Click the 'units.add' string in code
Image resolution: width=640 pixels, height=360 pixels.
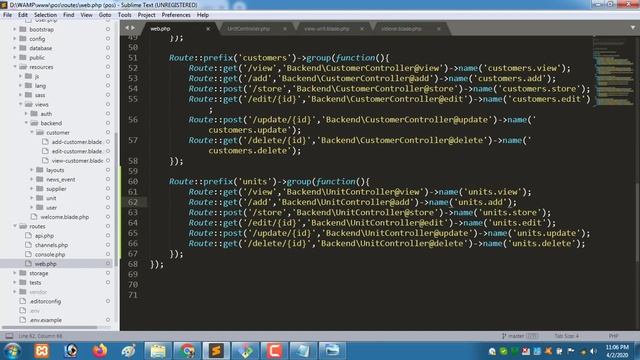click(x=481, y=202)
